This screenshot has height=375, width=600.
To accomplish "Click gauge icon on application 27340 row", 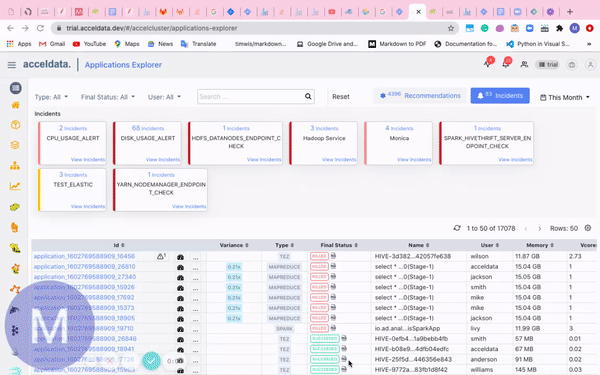I will click(180, 278).
